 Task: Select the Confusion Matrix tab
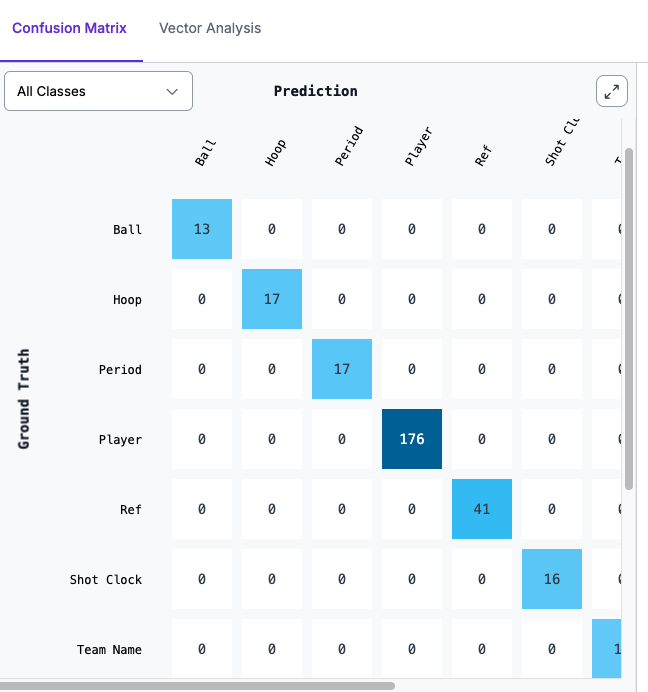70,28
